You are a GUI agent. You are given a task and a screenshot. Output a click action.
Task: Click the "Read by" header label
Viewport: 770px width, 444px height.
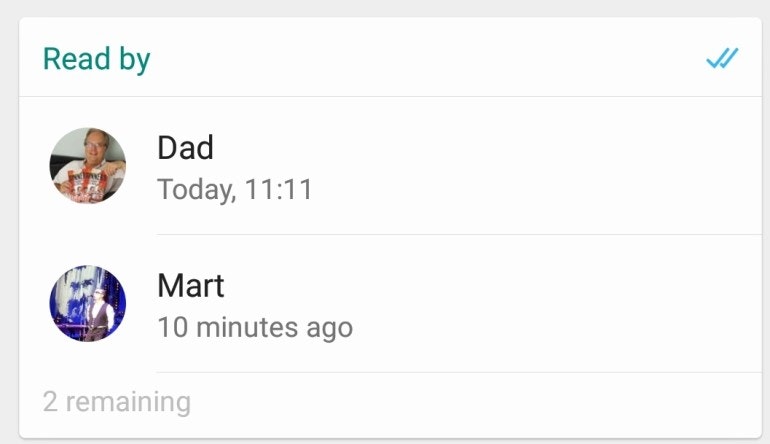[x=96, y=59]
